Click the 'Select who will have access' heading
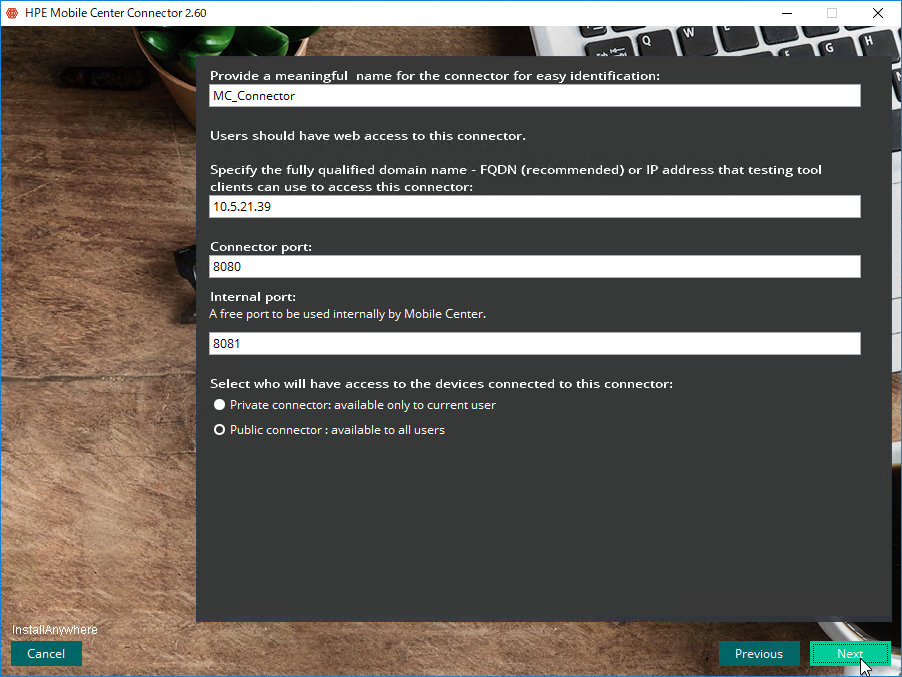Screen dimensions: 902x677 441,384
